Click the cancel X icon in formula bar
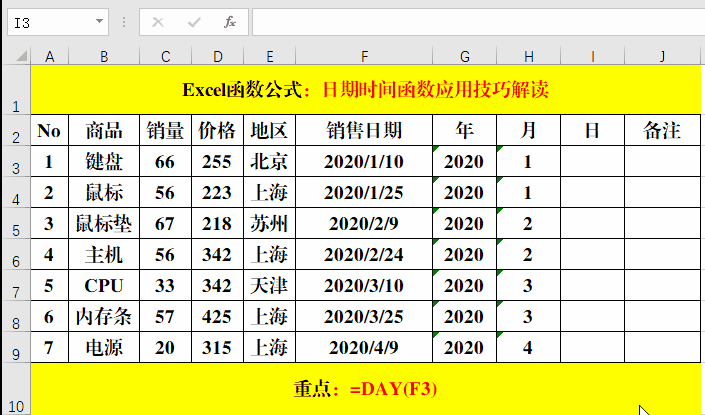This screenshot has height=415, width=705. (158, 22)
